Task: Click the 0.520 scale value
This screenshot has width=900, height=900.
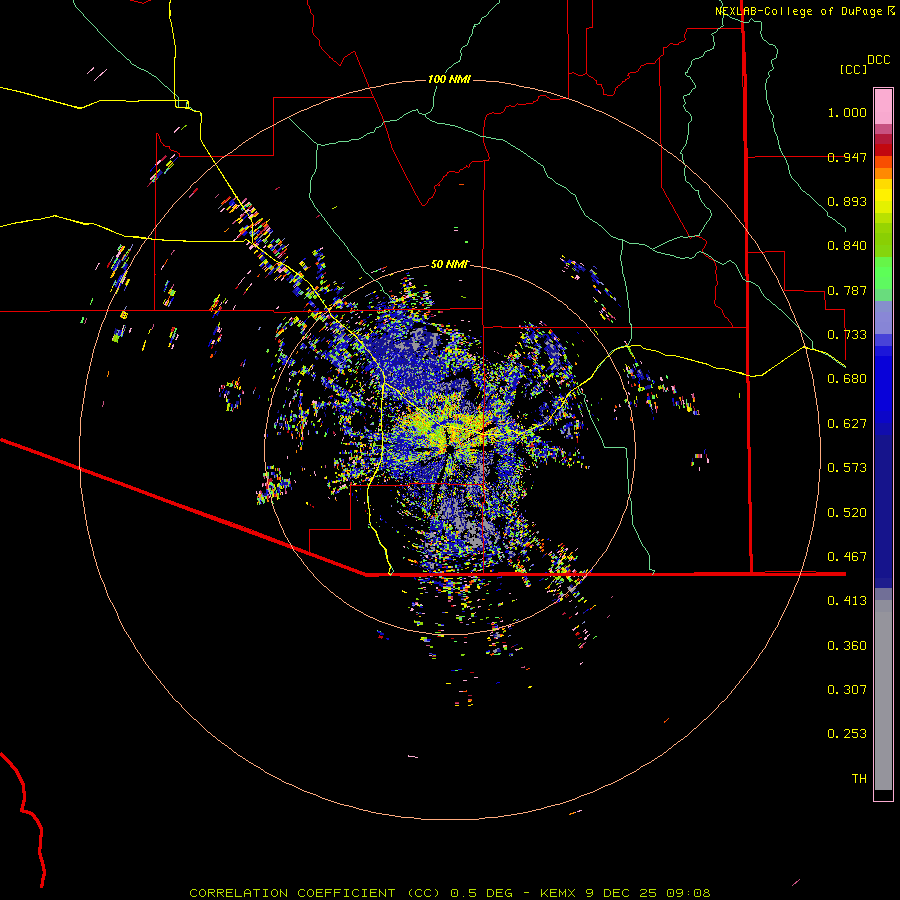Action: (x=847, y=513)
